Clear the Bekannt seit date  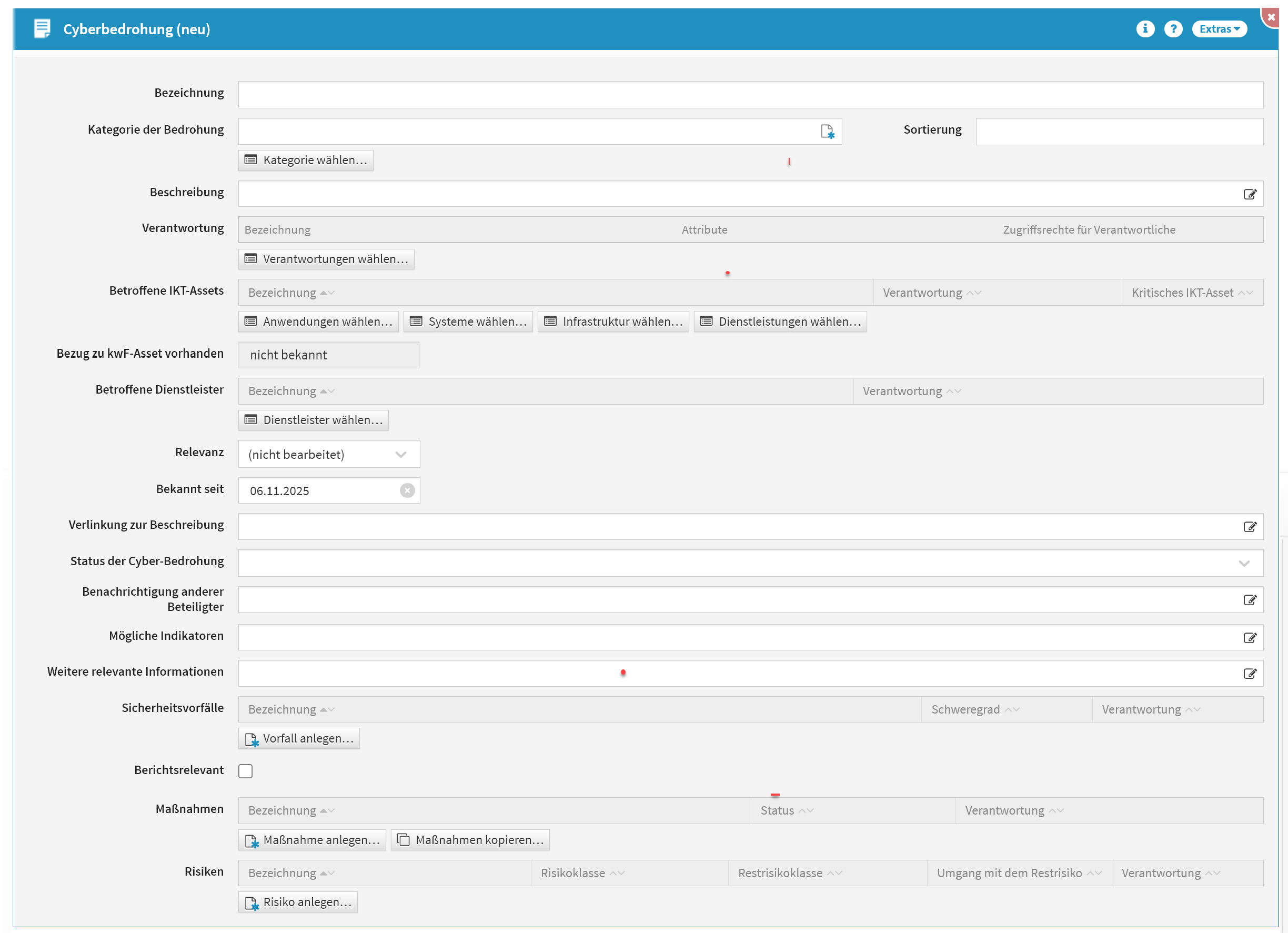(x=407, y=490)
